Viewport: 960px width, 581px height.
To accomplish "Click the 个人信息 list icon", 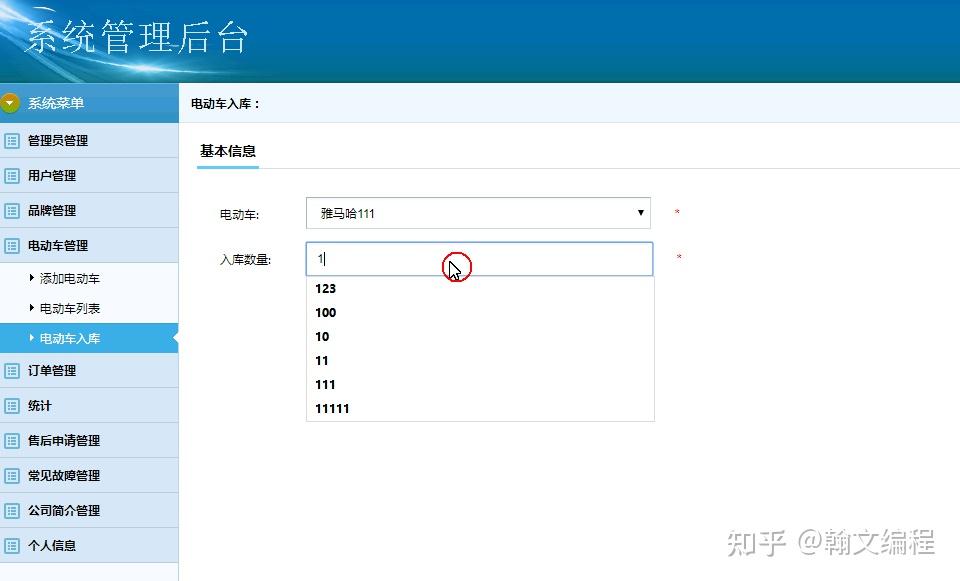I will tap(12, 545).
